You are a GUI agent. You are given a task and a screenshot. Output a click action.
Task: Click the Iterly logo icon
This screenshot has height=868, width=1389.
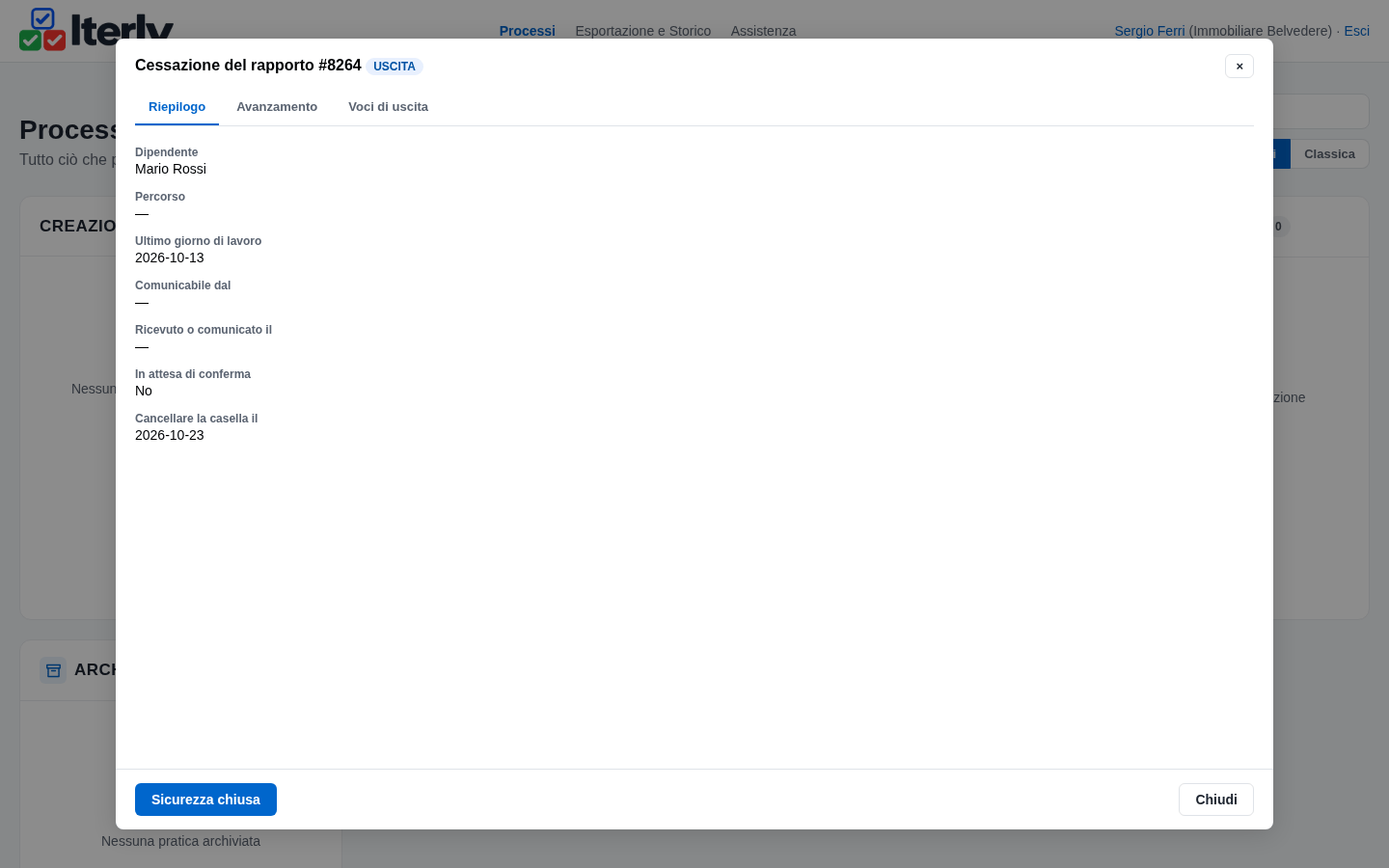point(42,29)
